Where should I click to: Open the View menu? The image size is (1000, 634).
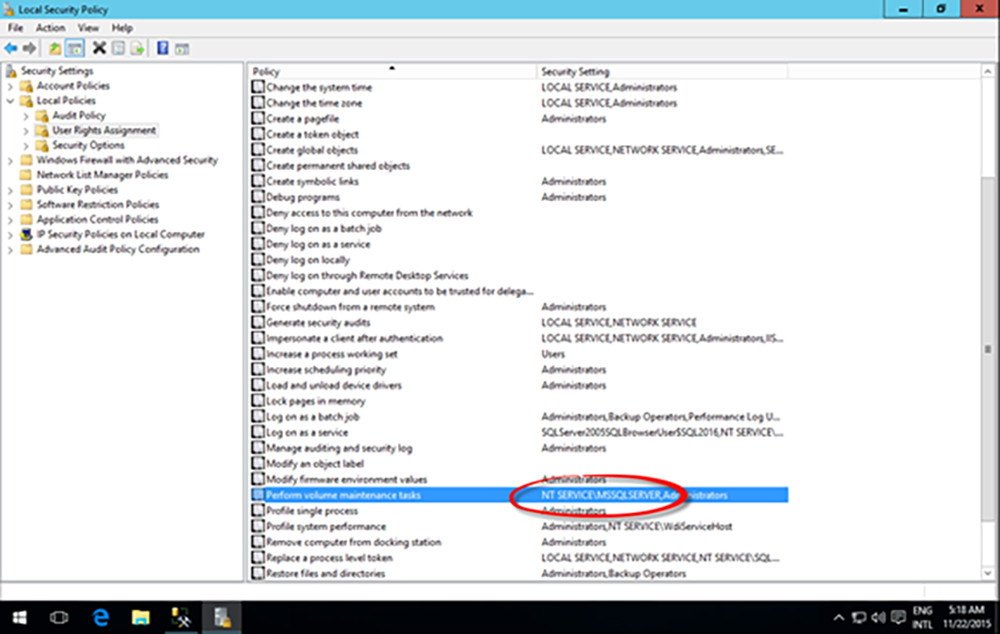88,28
